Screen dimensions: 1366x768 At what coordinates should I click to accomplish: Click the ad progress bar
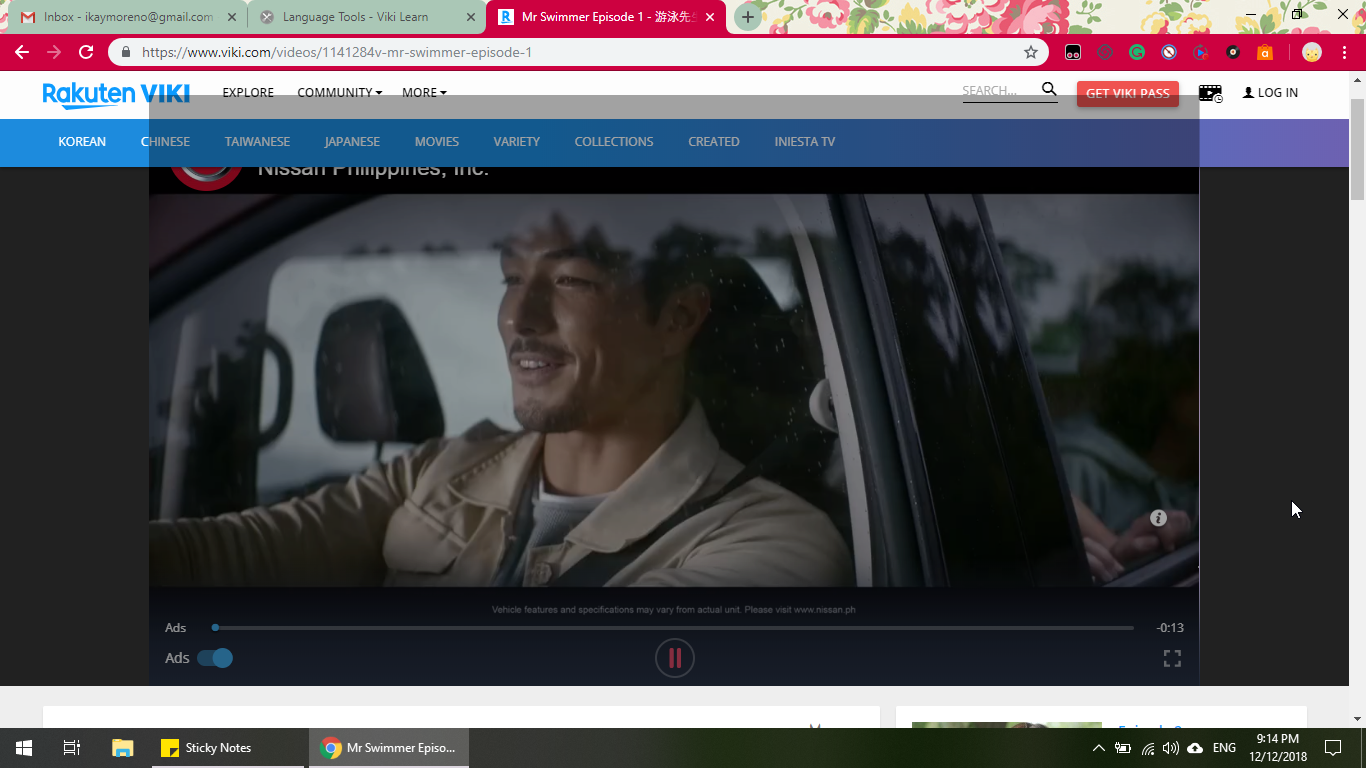[x=672, y=628]
